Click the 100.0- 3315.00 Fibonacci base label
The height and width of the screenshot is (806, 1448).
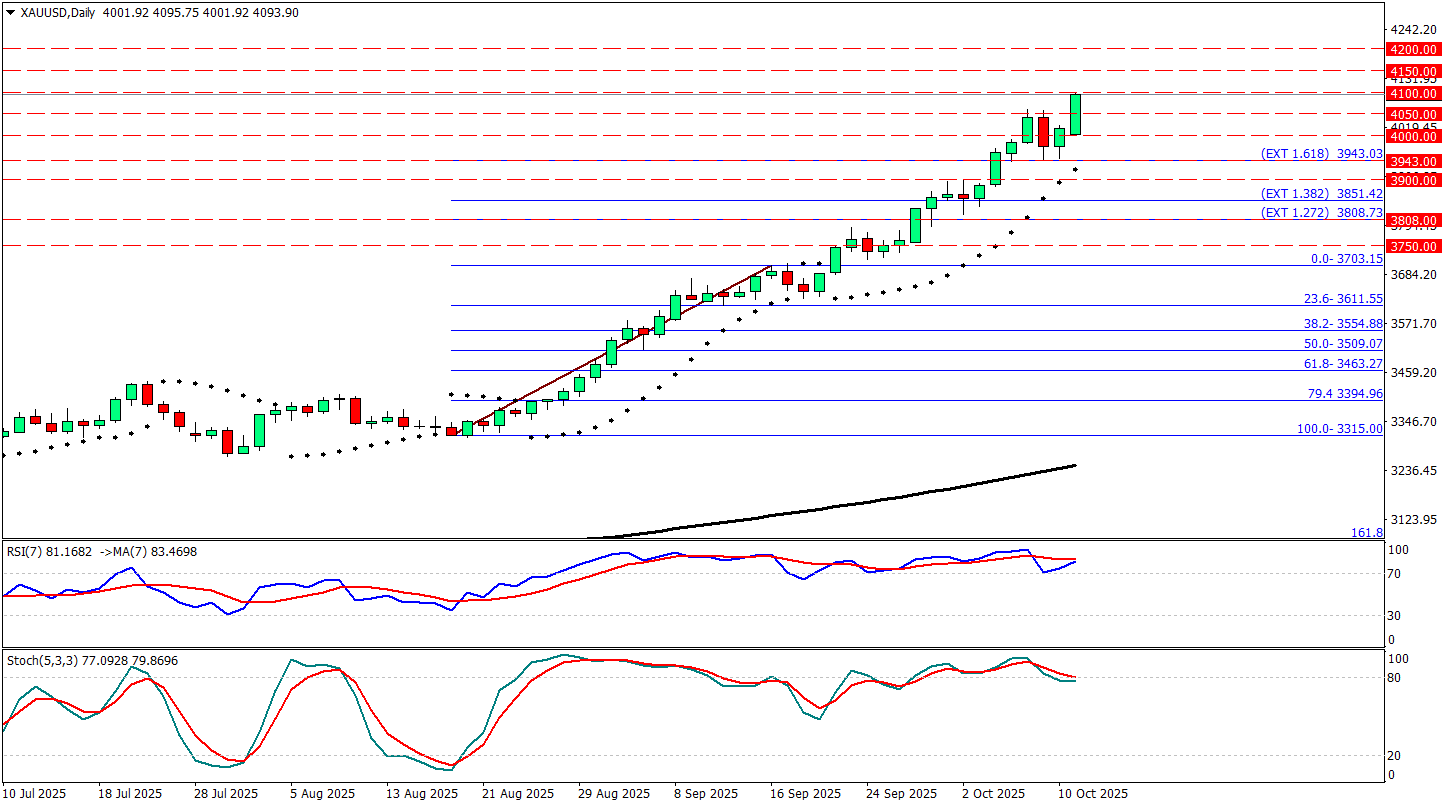pyautogui.click(x=1340, y=429)
